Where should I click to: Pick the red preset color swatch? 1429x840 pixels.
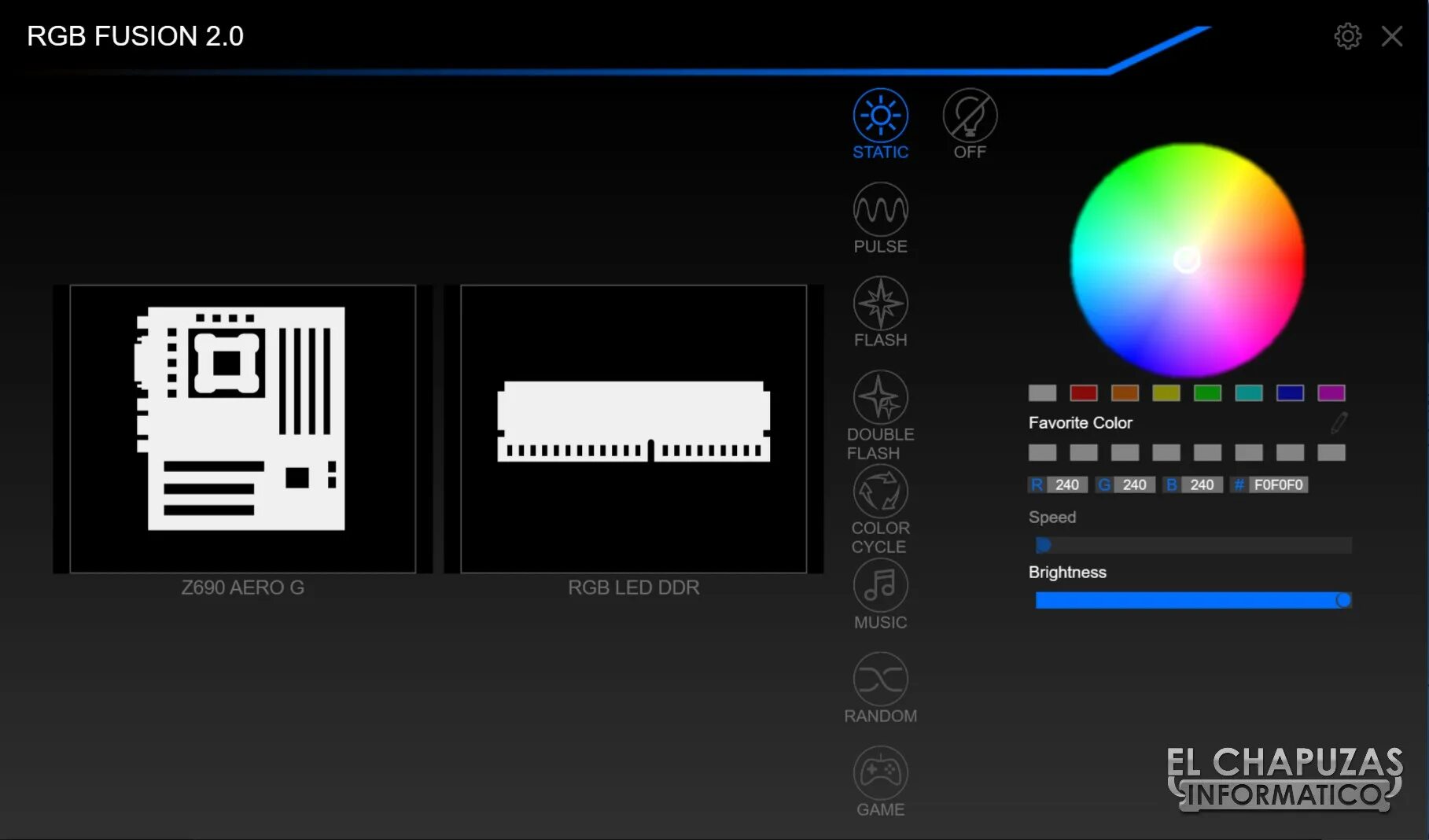(1083, 392)
